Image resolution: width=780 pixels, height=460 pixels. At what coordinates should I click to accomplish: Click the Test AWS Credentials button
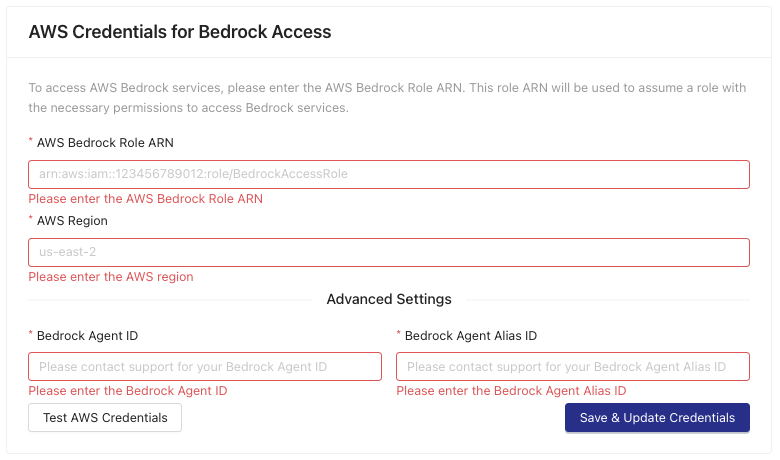coord(105,417)
